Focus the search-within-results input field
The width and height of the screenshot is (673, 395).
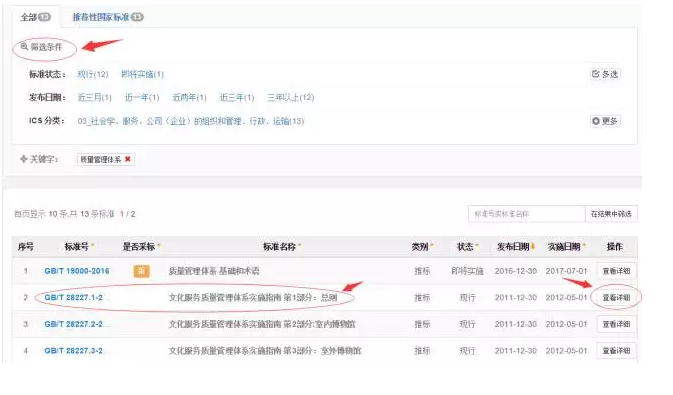pyautogui.click(x=527, y=214)
